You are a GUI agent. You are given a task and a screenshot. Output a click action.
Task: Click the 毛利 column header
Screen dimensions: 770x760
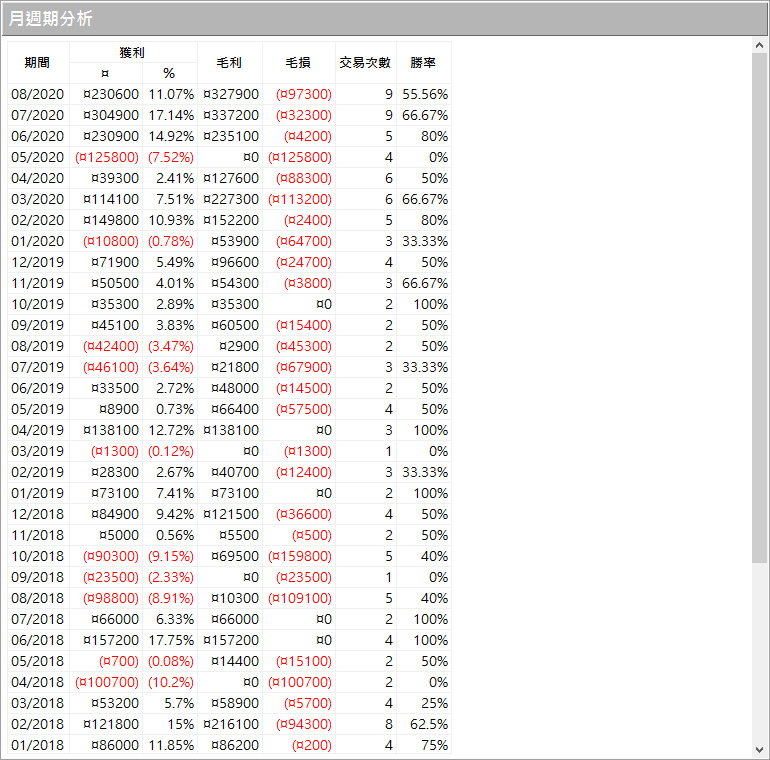229,62
